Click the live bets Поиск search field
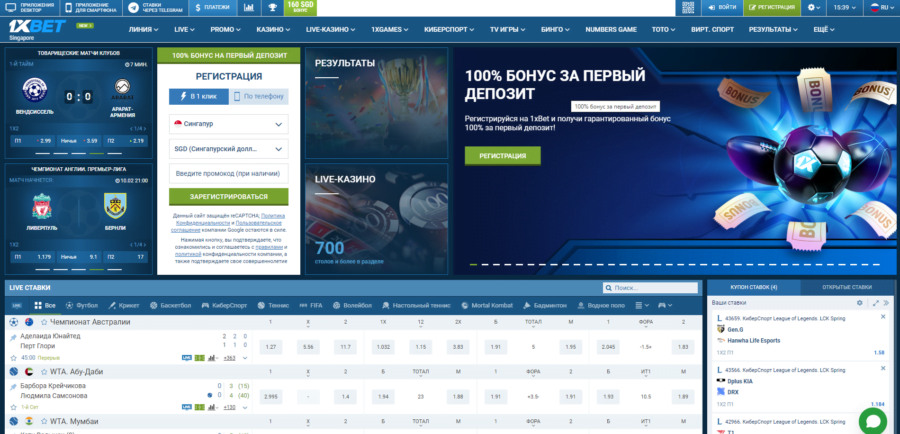 click(650, 288)
